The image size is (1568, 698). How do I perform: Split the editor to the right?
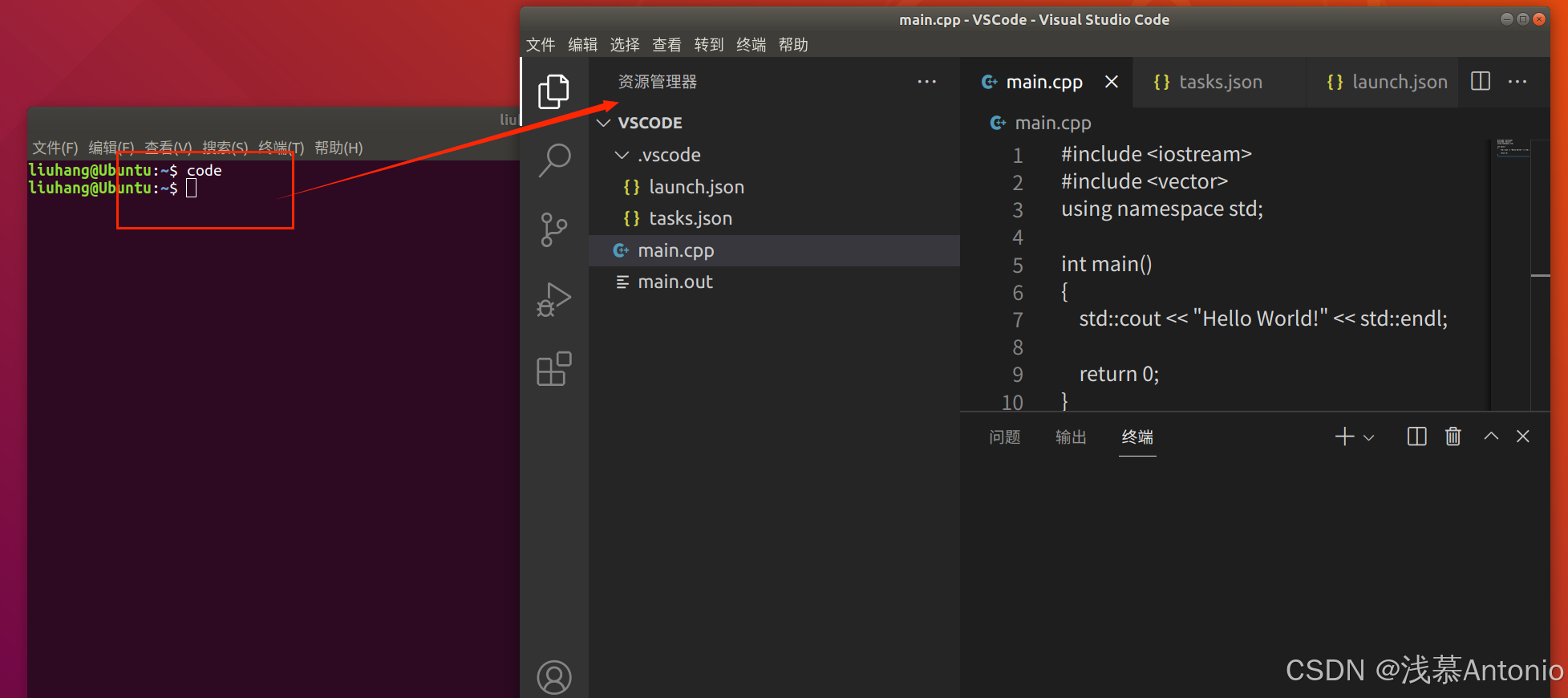click(1481, 81)
